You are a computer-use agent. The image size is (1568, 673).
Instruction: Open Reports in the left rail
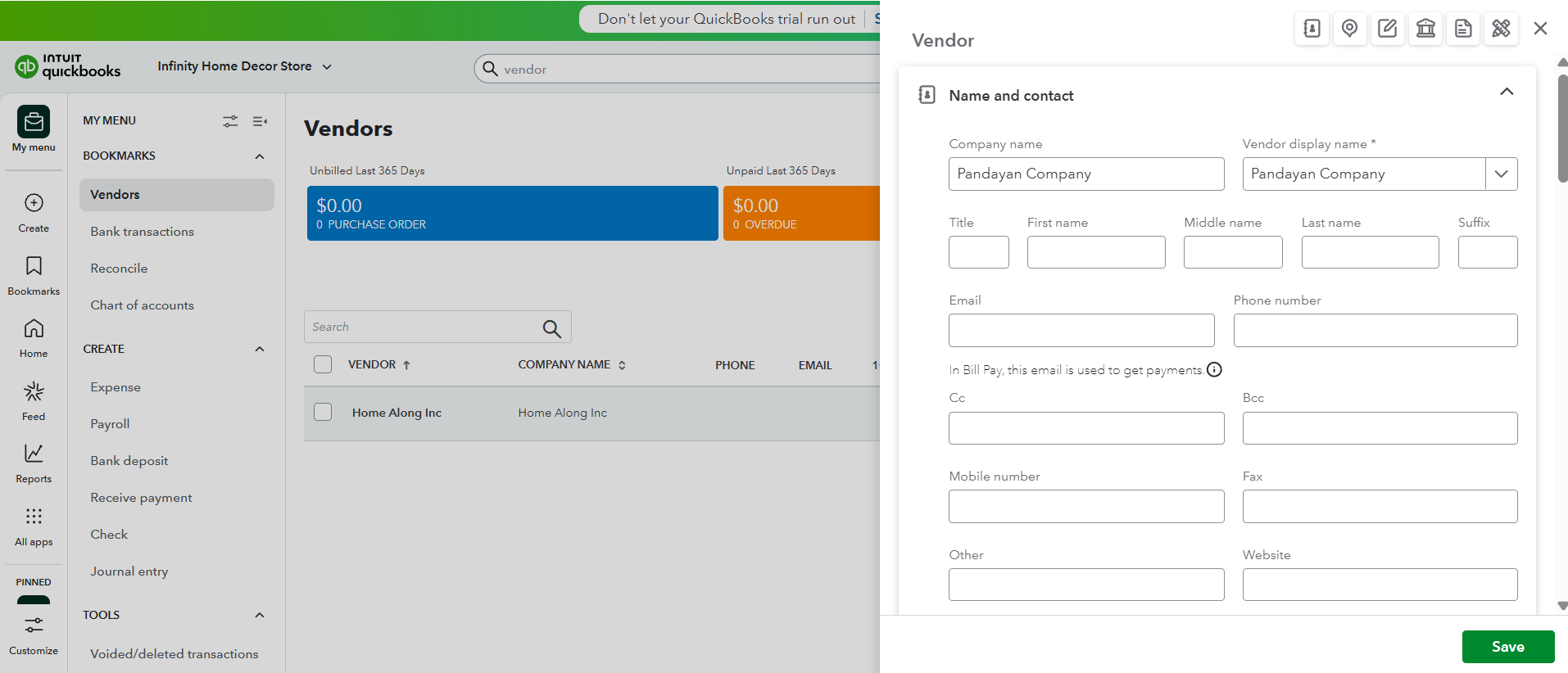(x=34, y=464)
